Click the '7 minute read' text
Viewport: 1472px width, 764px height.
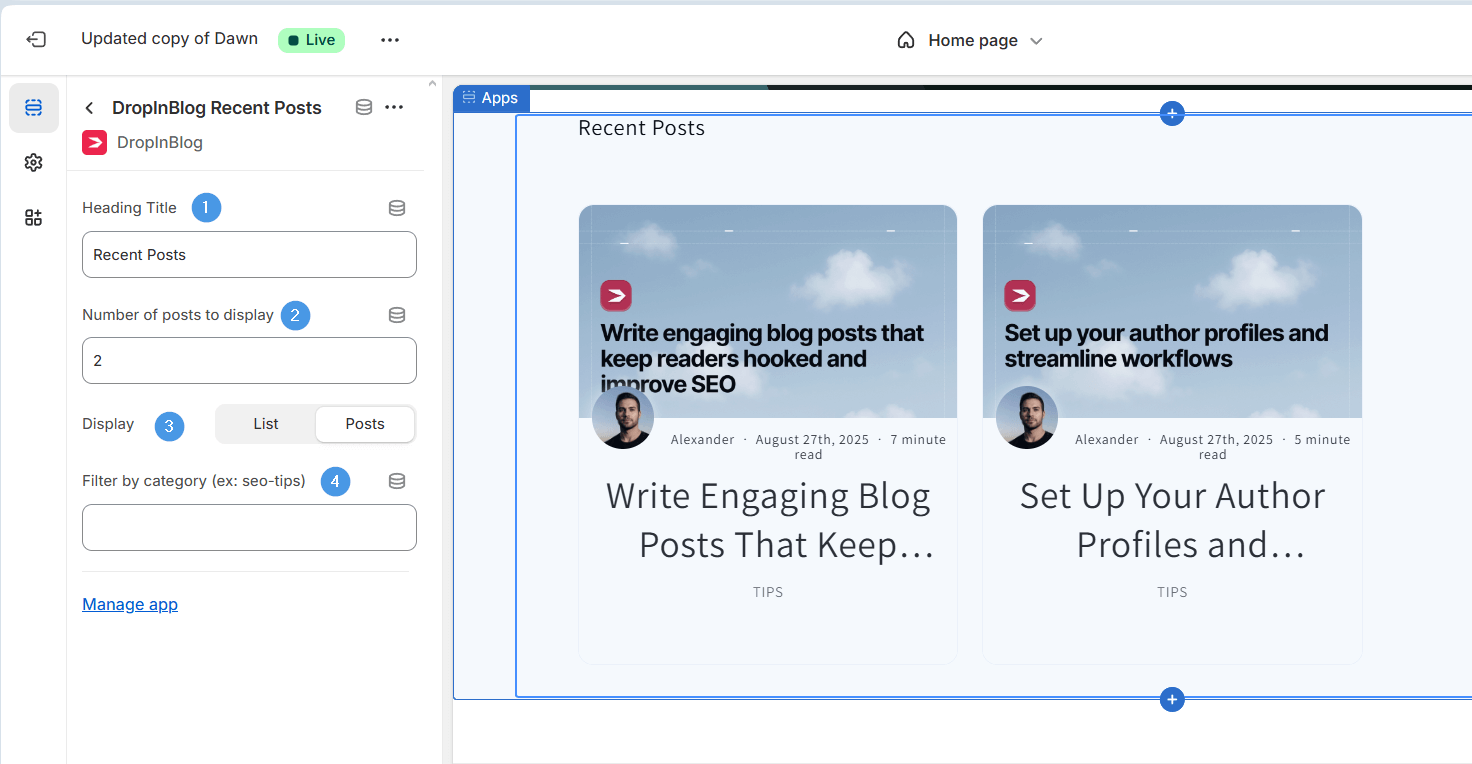[x=870, y=447]
